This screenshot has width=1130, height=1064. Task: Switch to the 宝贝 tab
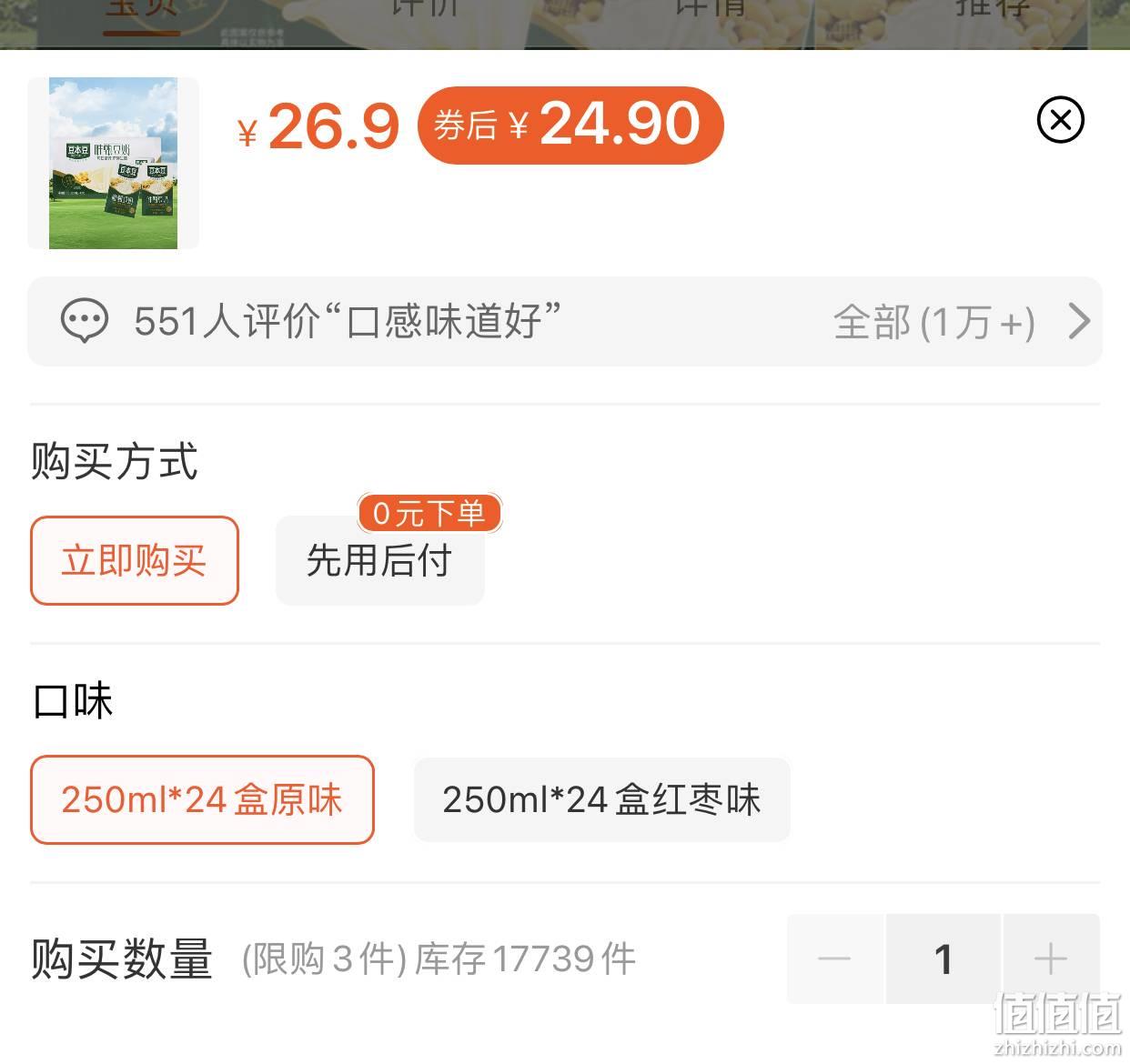click(x=142, y=9)
